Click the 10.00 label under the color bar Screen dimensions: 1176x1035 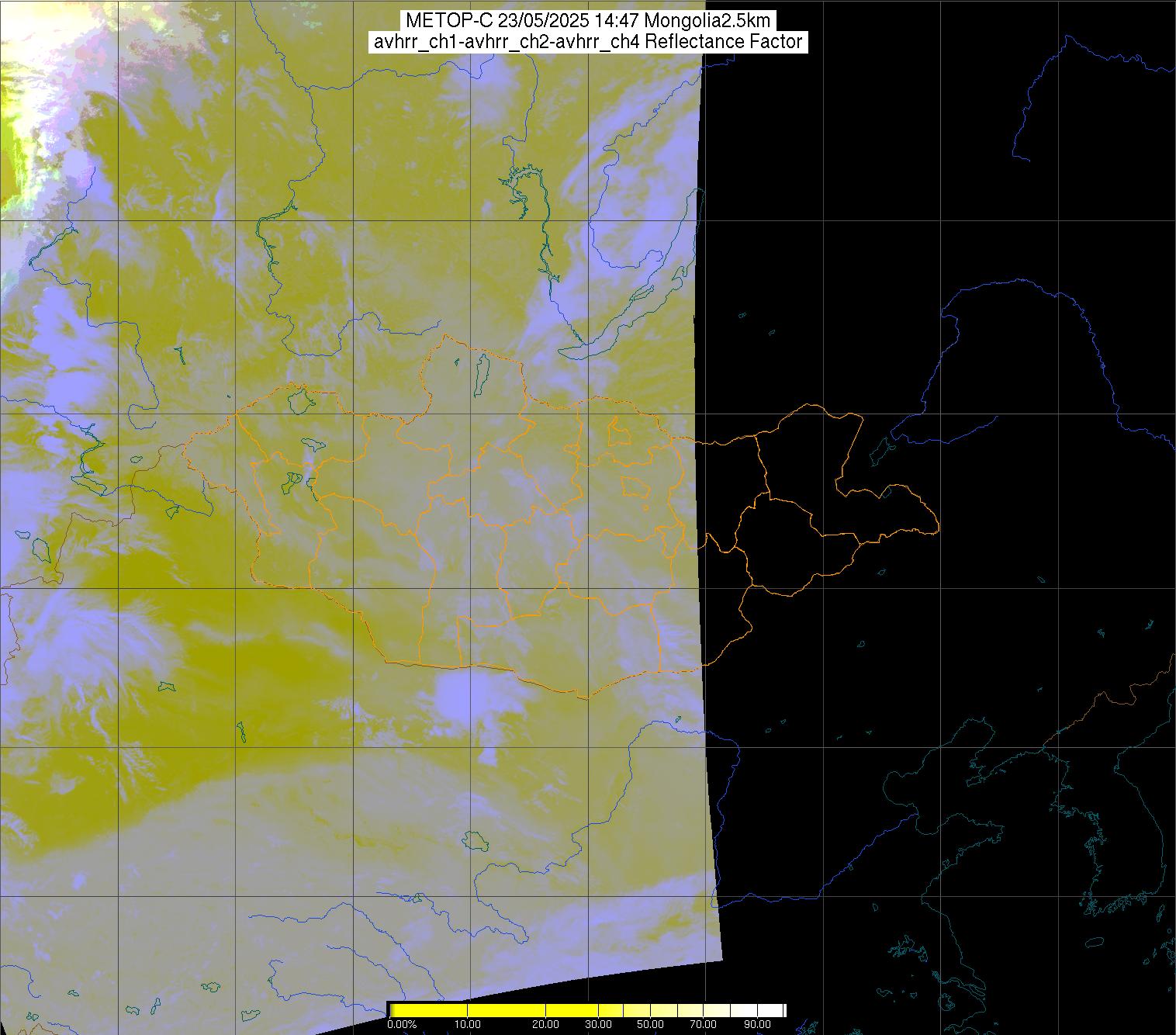click(x=468, y=1024)
